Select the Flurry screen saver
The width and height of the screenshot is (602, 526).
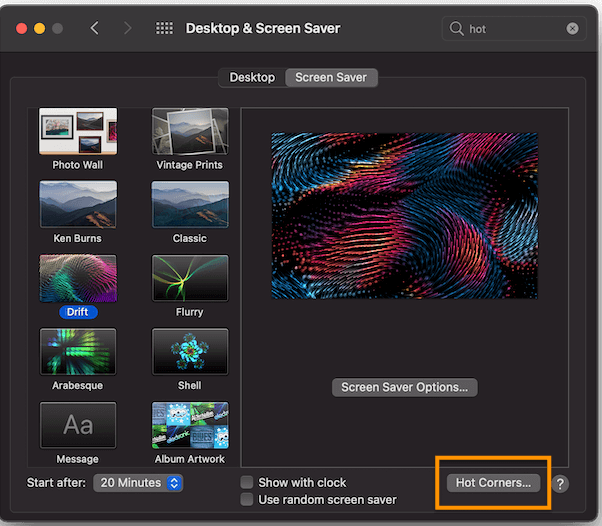pos(190,278)
